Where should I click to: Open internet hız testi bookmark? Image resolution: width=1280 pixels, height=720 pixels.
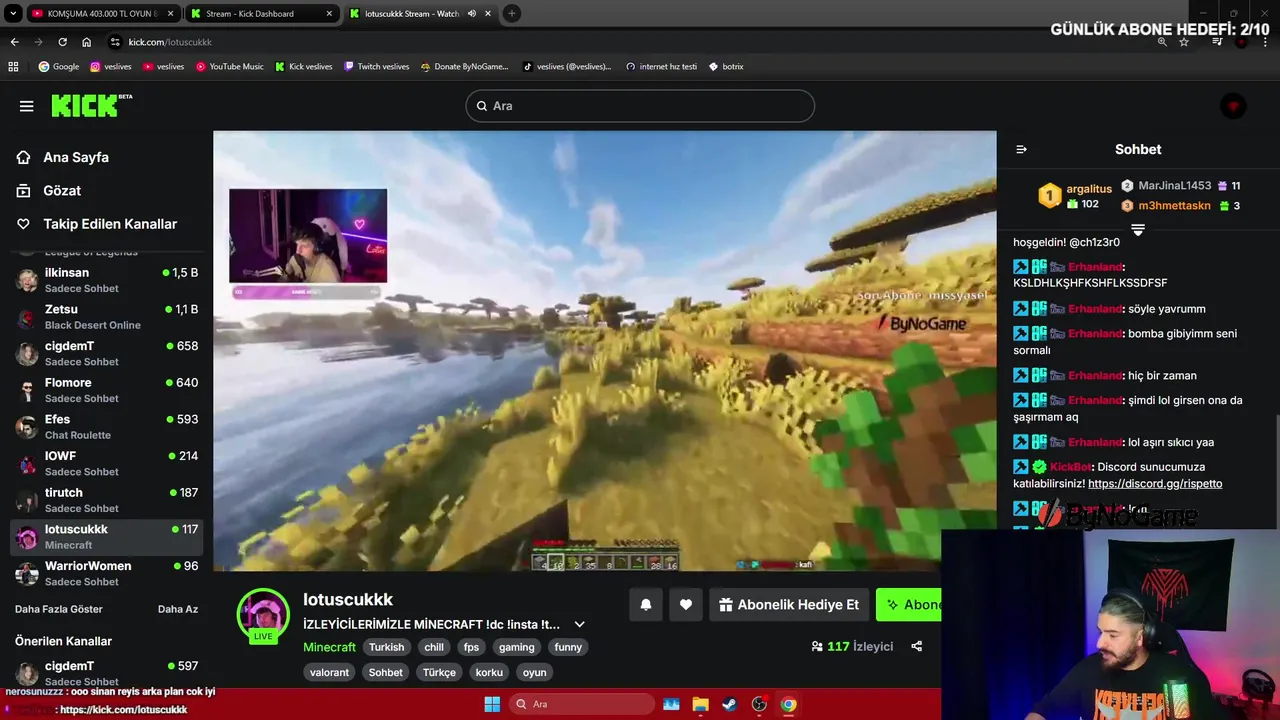pos(661,66)
